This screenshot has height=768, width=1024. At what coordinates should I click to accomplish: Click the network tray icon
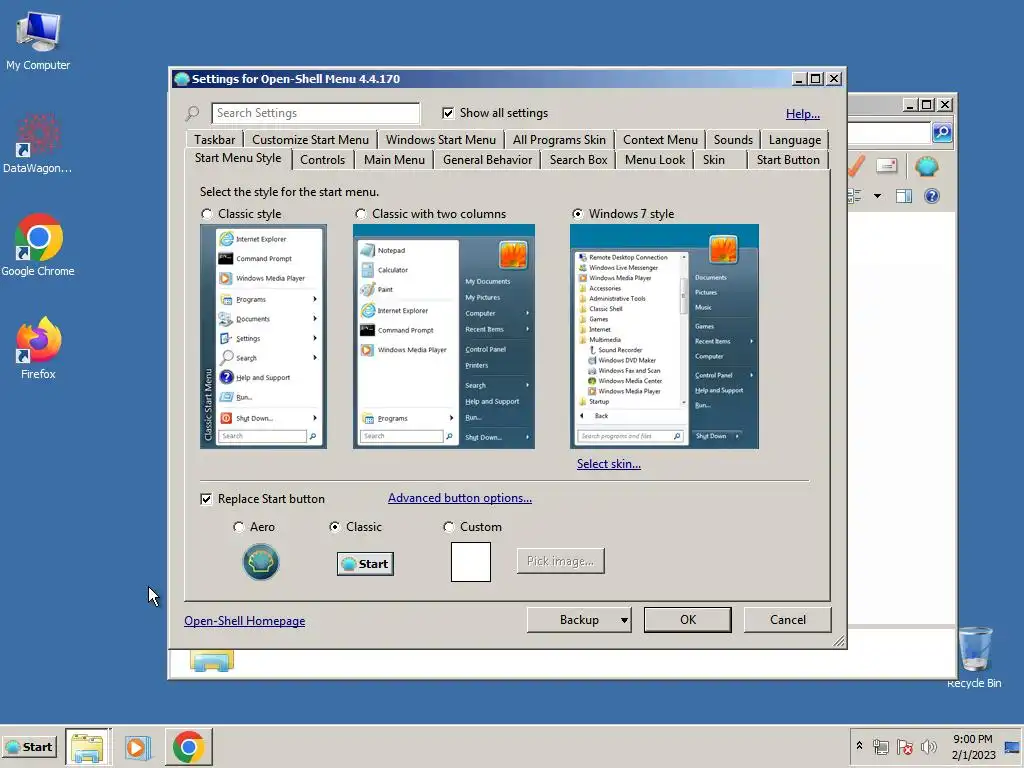click(881, 746)
